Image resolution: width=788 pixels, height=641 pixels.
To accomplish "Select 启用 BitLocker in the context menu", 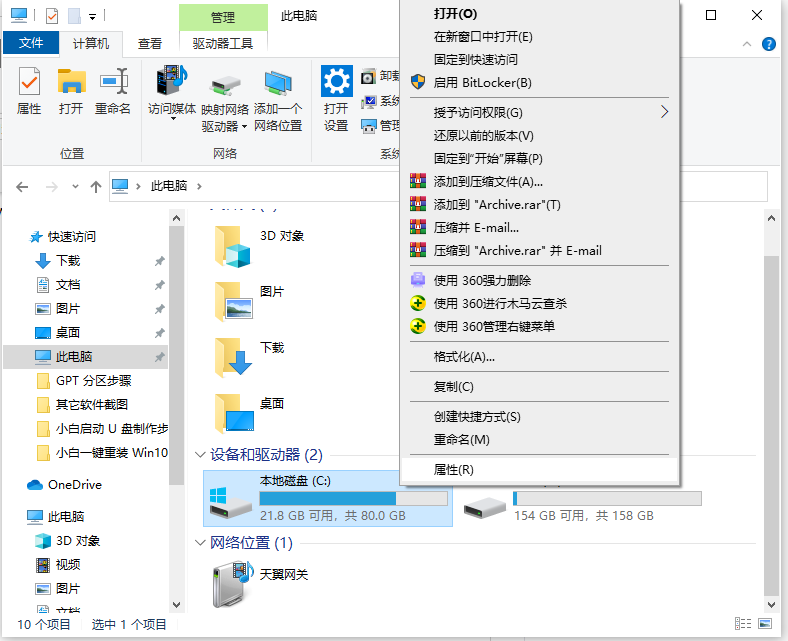I will tap(482, 82).
